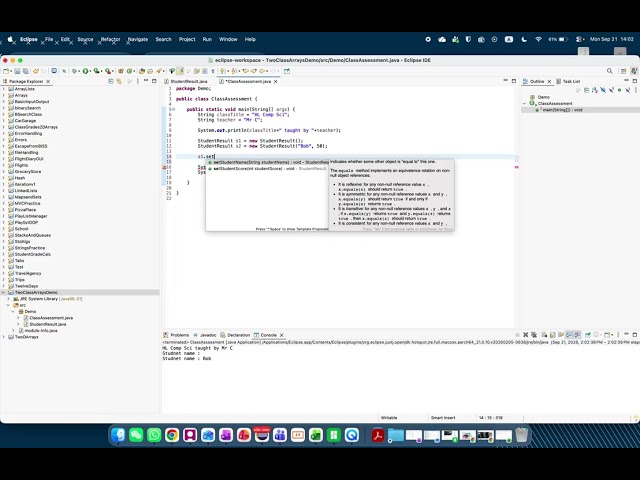Expand the TwoDArrays project
Viewport: 640px width, 480px height.
click(4, 337)
